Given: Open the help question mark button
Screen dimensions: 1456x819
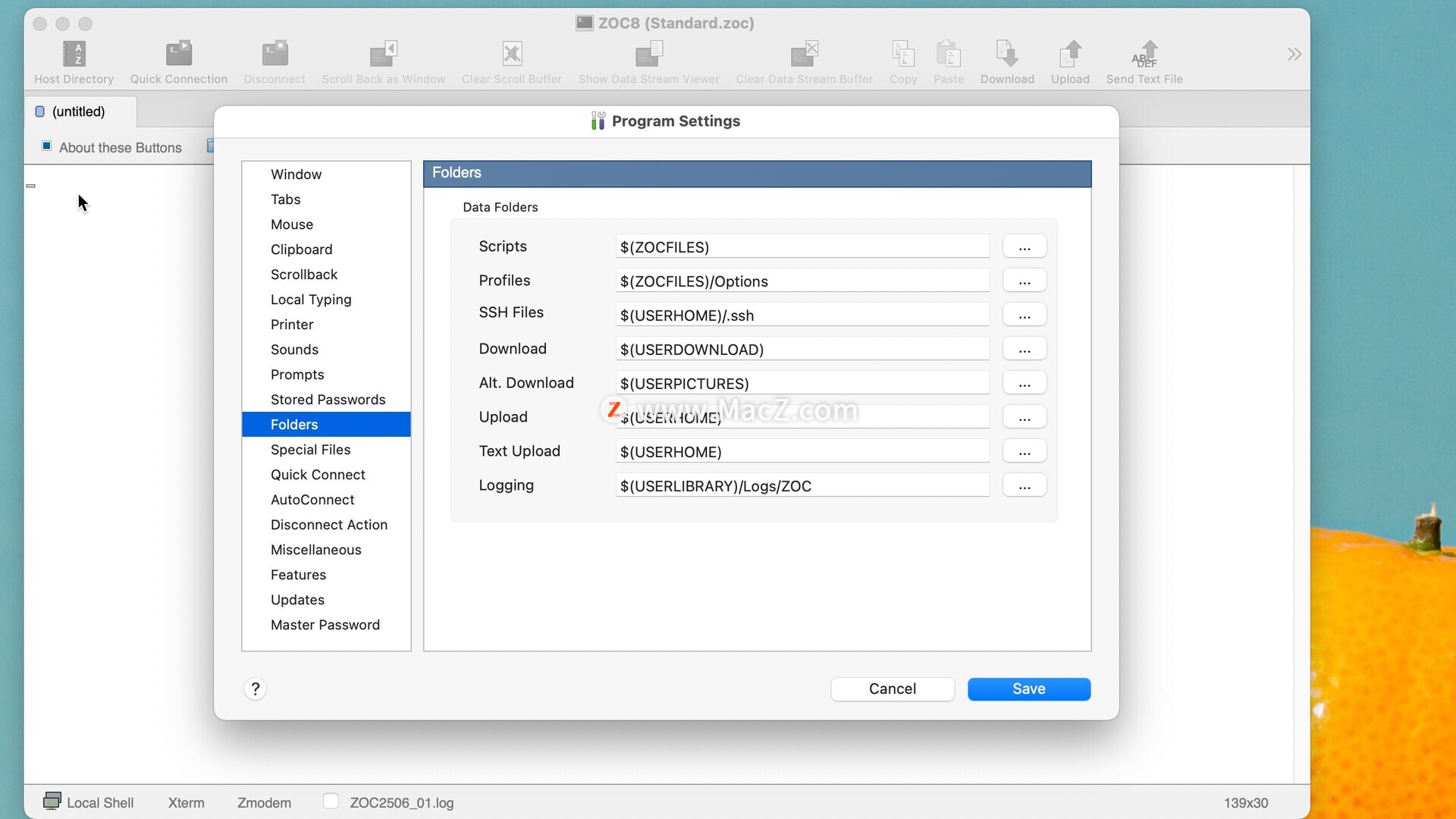Looking at the screenshot, I should 256,689.
